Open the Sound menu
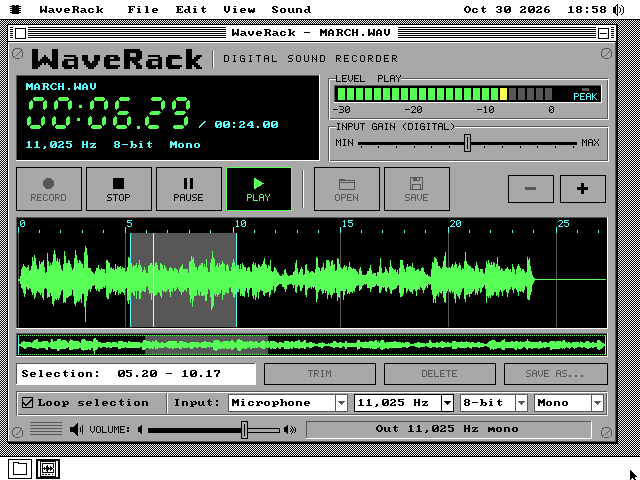 click(x=291, y=9)
